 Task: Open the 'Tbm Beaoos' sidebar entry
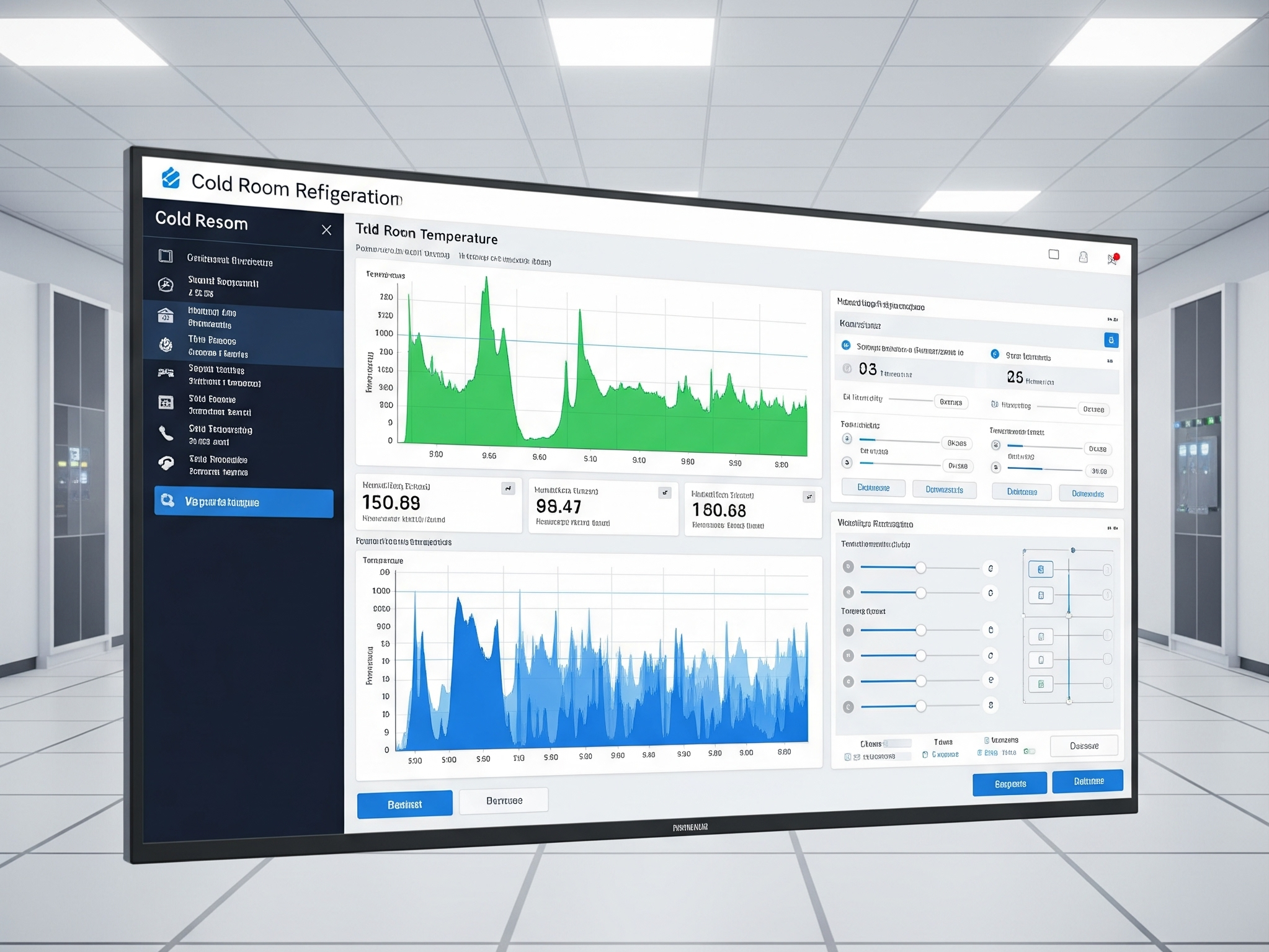pyautogui.click(x=243, y=347)
